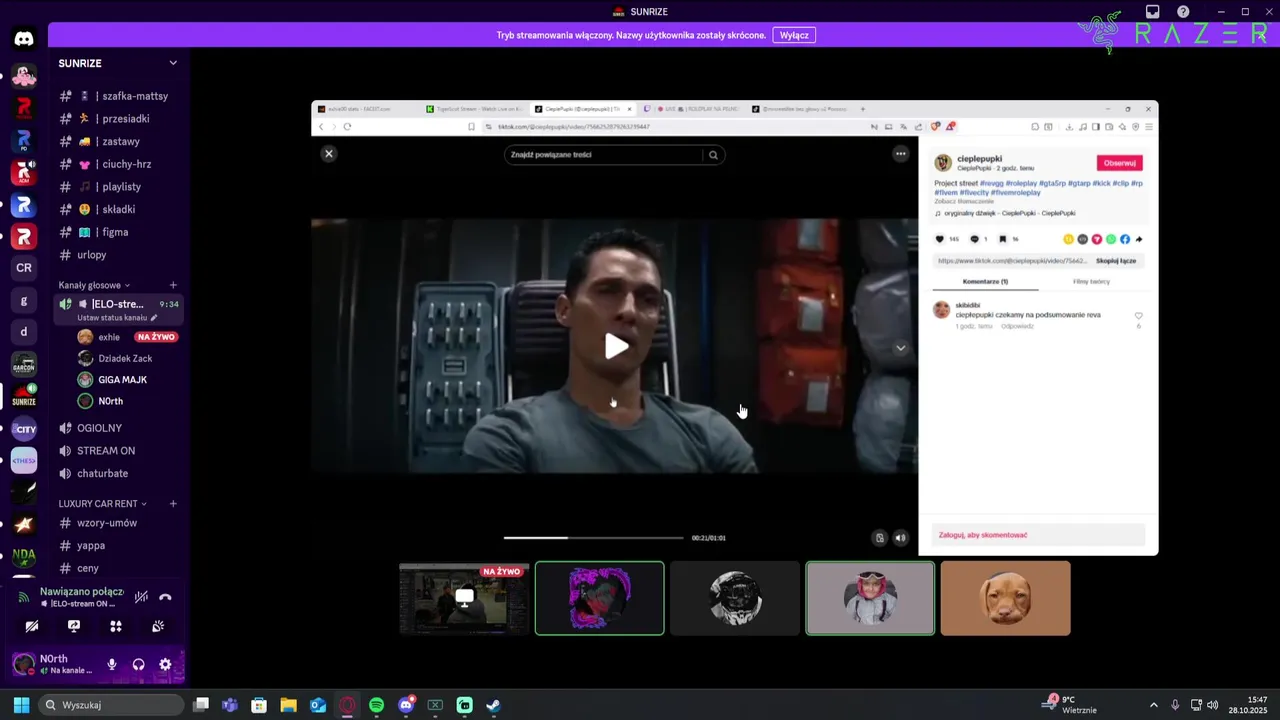Turn on camera in voice panel
Image resolution: width=1280 pixels, height=720 pixels.
32,626
